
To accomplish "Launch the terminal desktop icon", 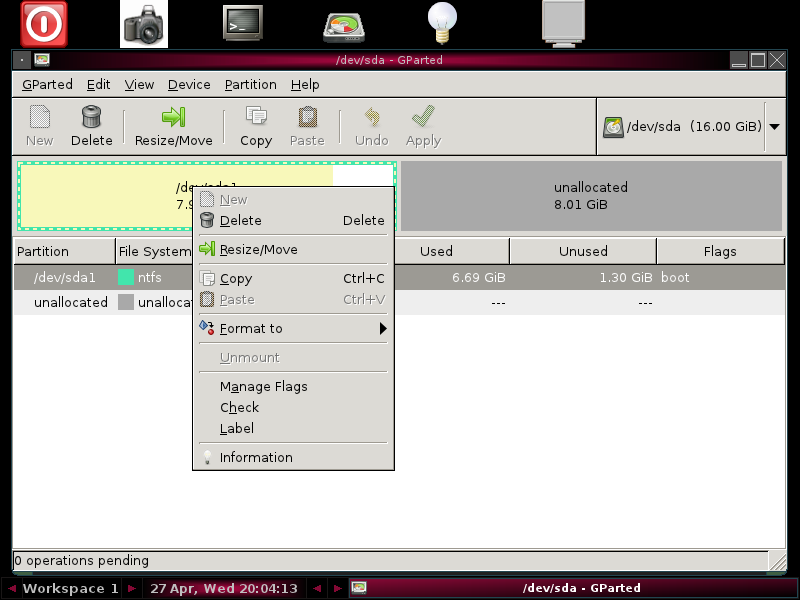I will tap(243, 23).
